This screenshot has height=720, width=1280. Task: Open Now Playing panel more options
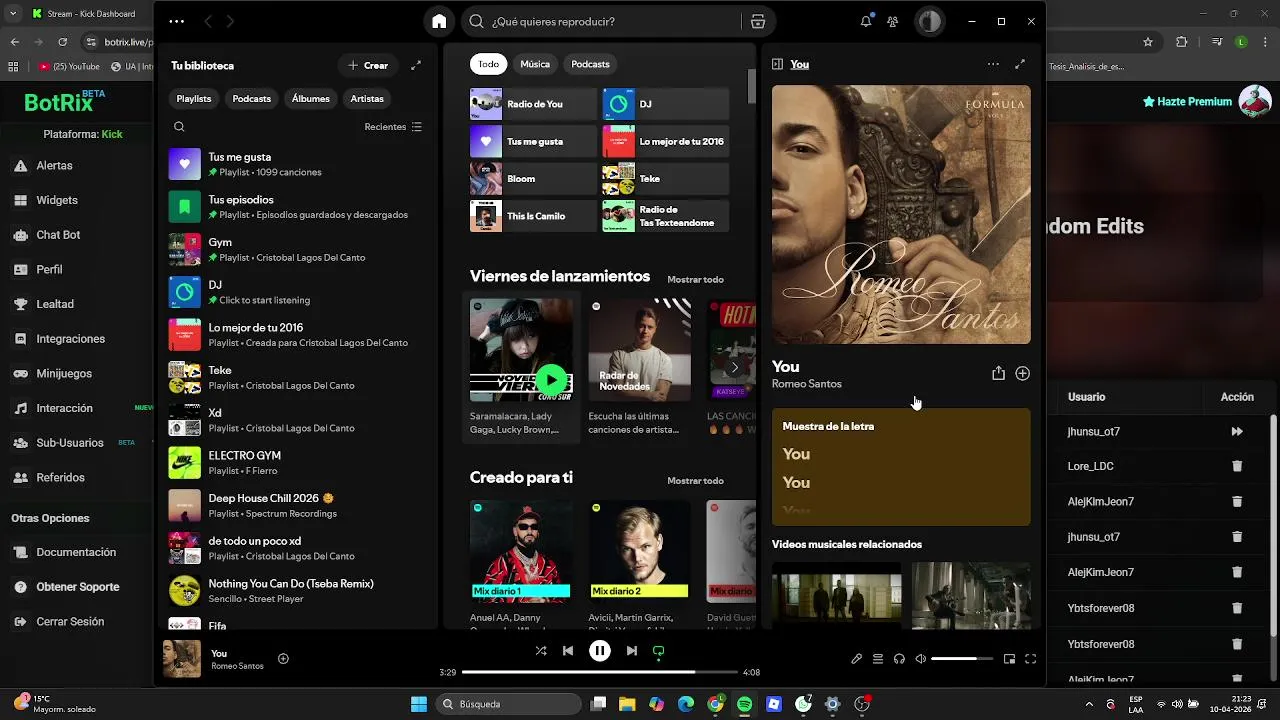993,64
